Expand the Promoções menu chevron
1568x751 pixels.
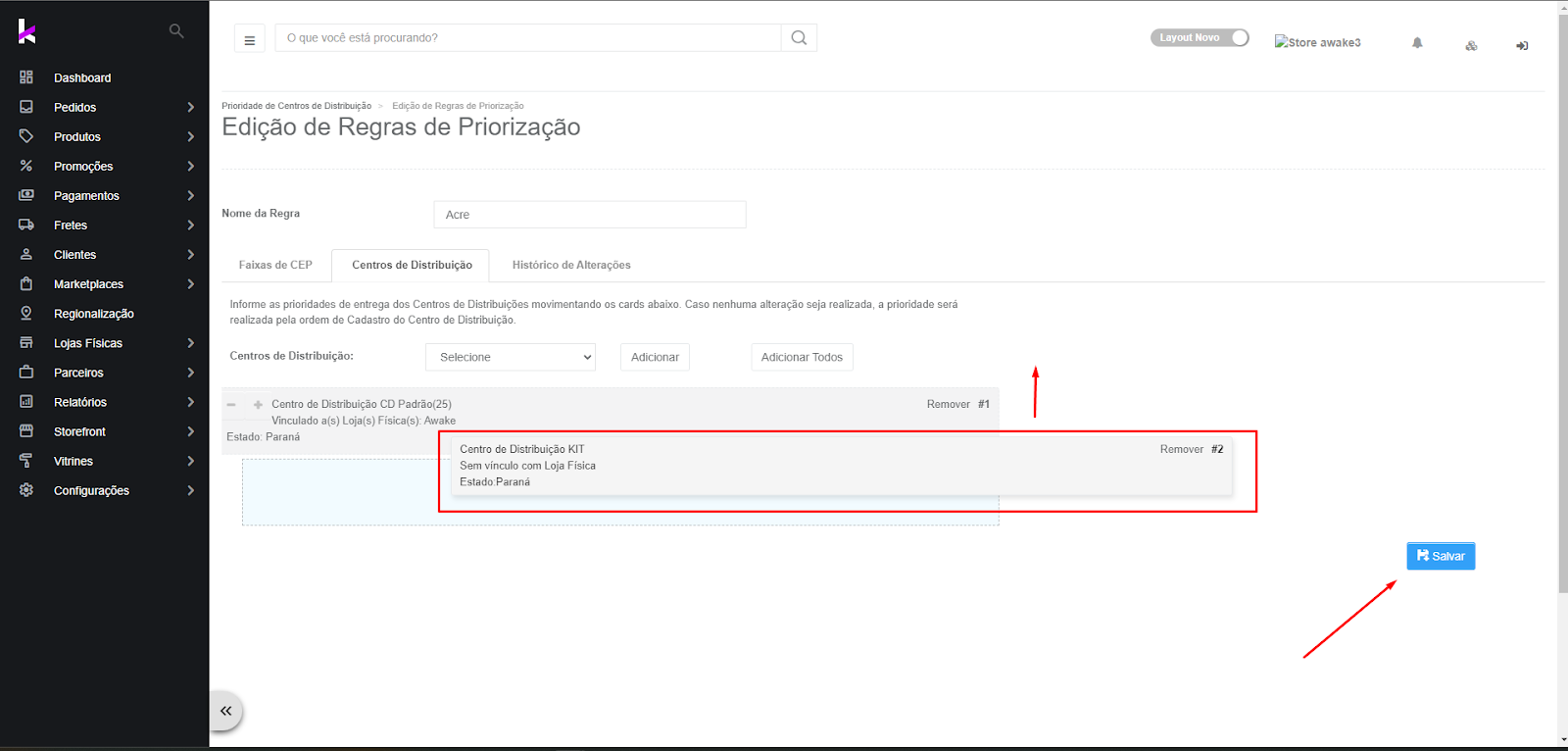click(x=191, y=166)
